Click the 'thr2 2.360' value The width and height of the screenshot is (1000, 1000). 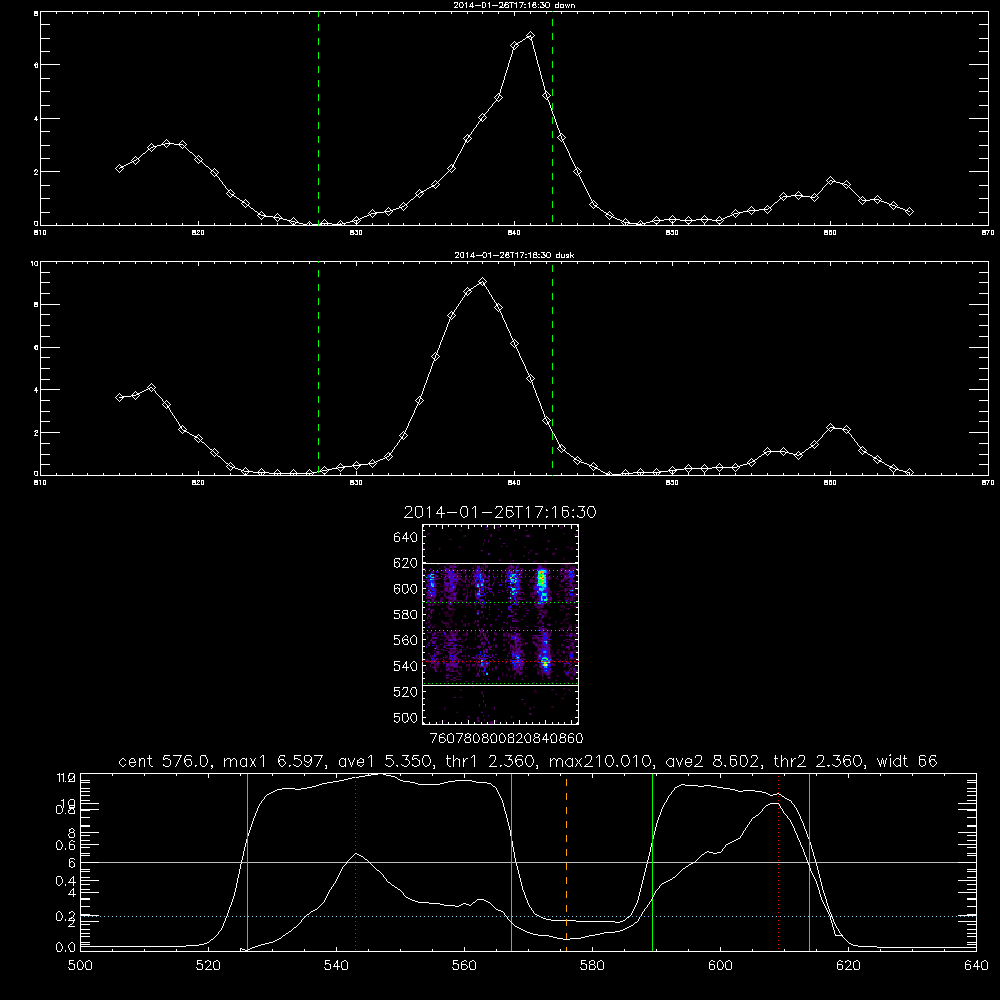pyautogui.click(x=818, y=761)
